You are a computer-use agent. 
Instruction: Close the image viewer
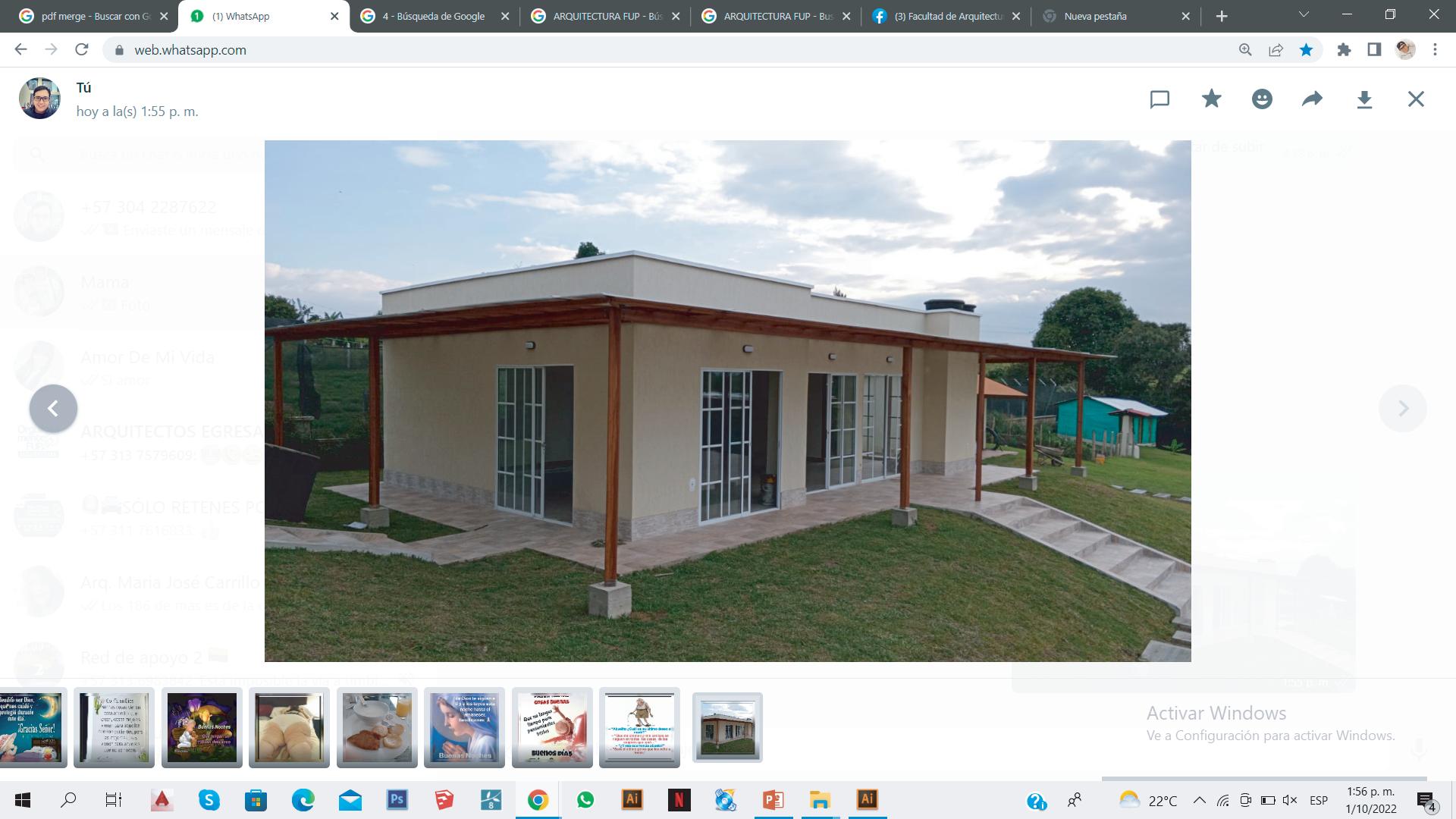pos(1416,99)
